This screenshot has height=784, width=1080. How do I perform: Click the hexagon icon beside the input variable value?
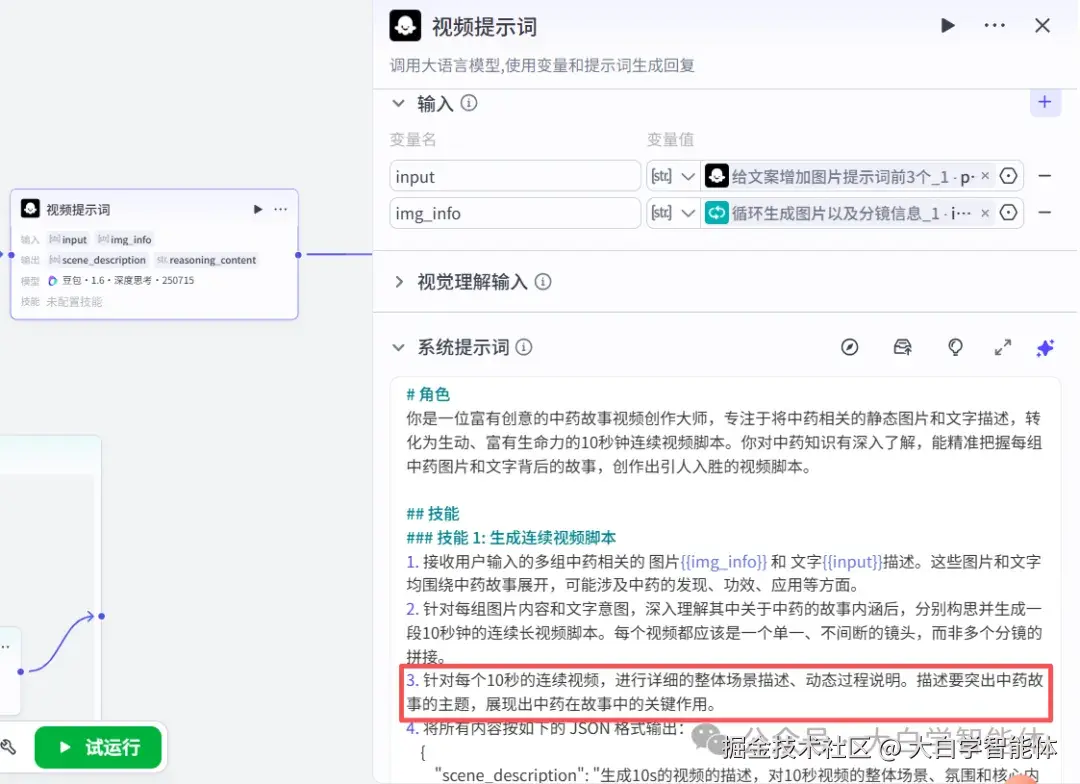pyautogui.click(x=1009, y=175)
